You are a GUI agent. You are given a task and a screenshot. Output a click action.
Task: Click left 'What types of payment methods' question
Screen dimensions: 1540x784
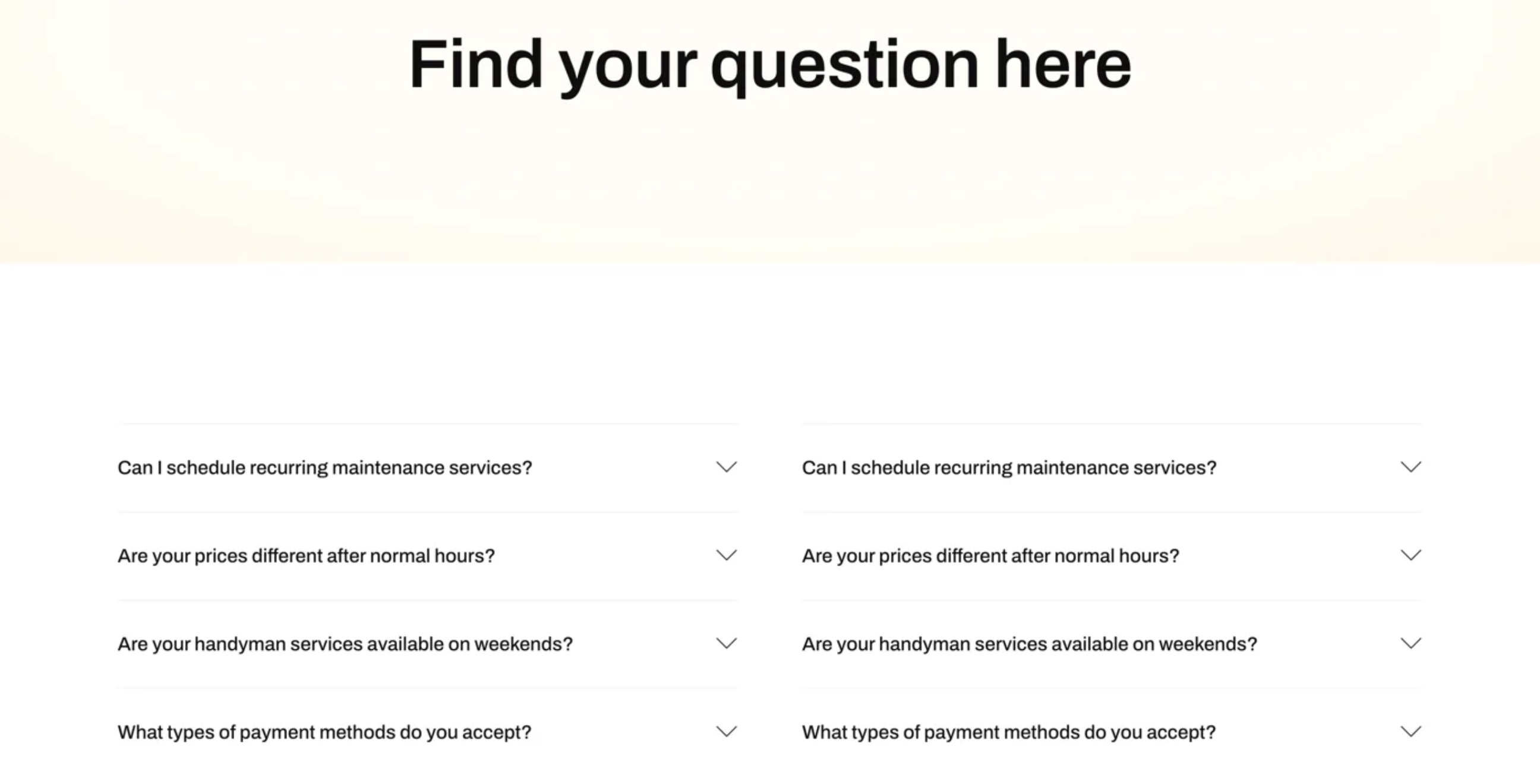point(324,732)
